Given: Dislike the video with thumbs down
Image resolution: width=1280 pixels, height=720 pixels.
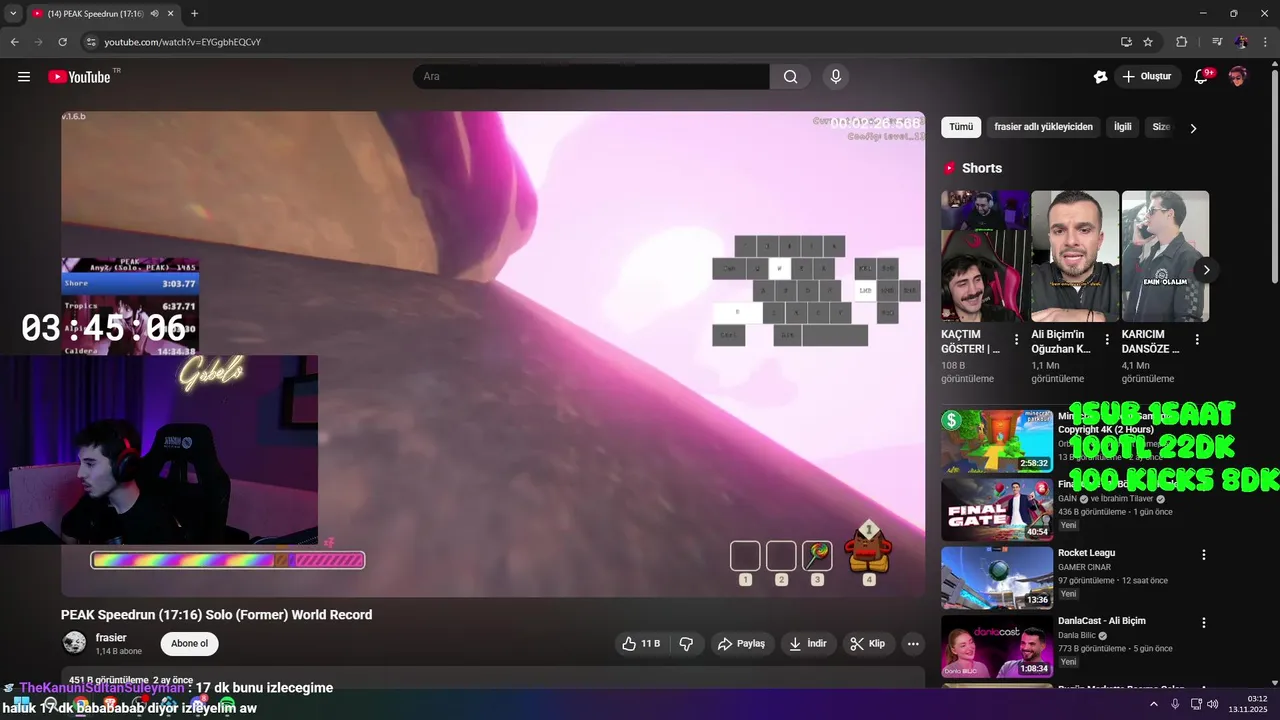Looking at the screenshot, I should [x=686, y=644].
